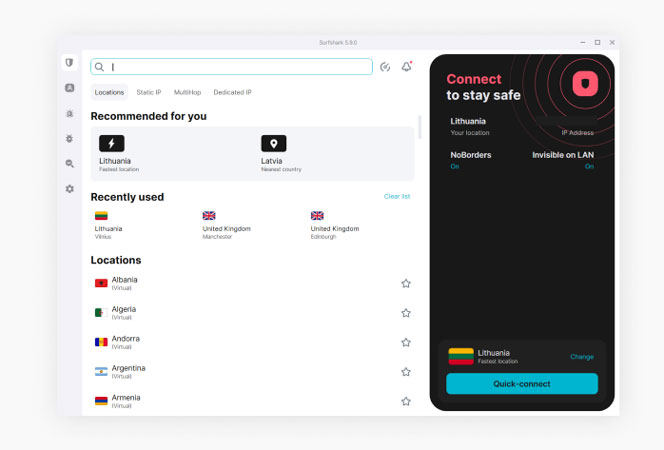Click the Armenia flag icon

[x=101, y=401]
